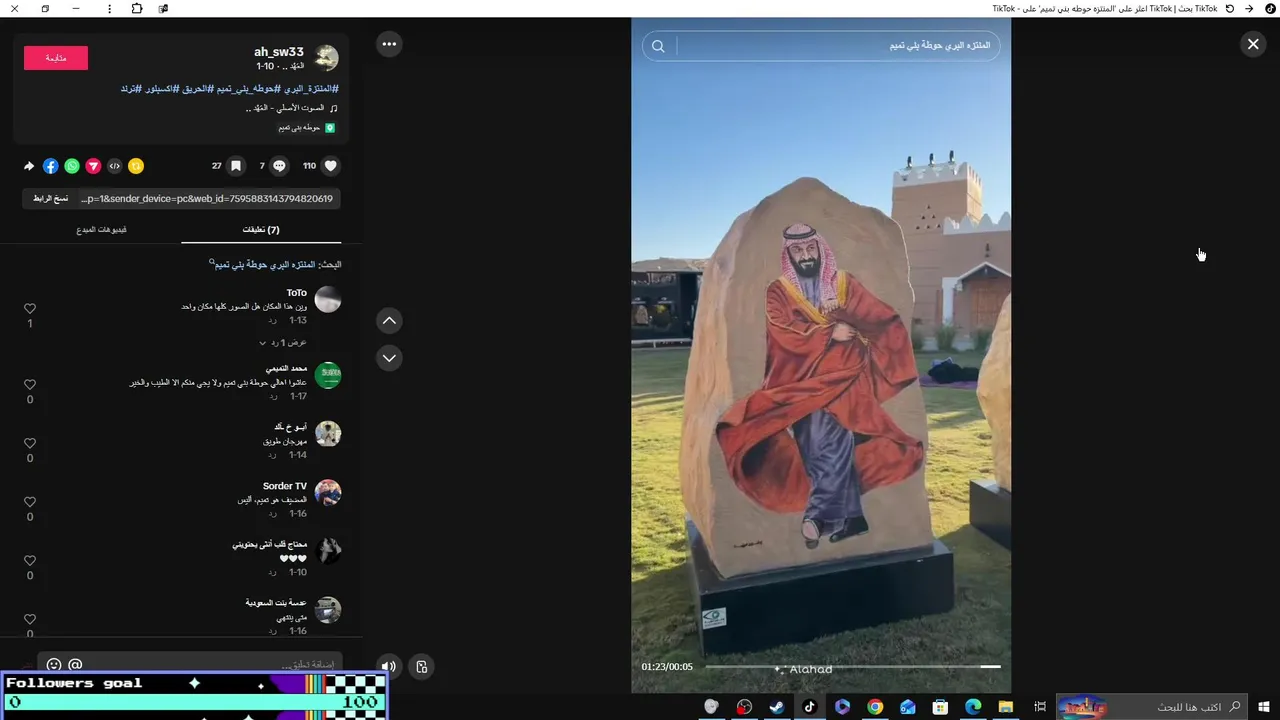1280x720 pixels.
Task: Save video with bookmark icon
Action: pos(236,166)
